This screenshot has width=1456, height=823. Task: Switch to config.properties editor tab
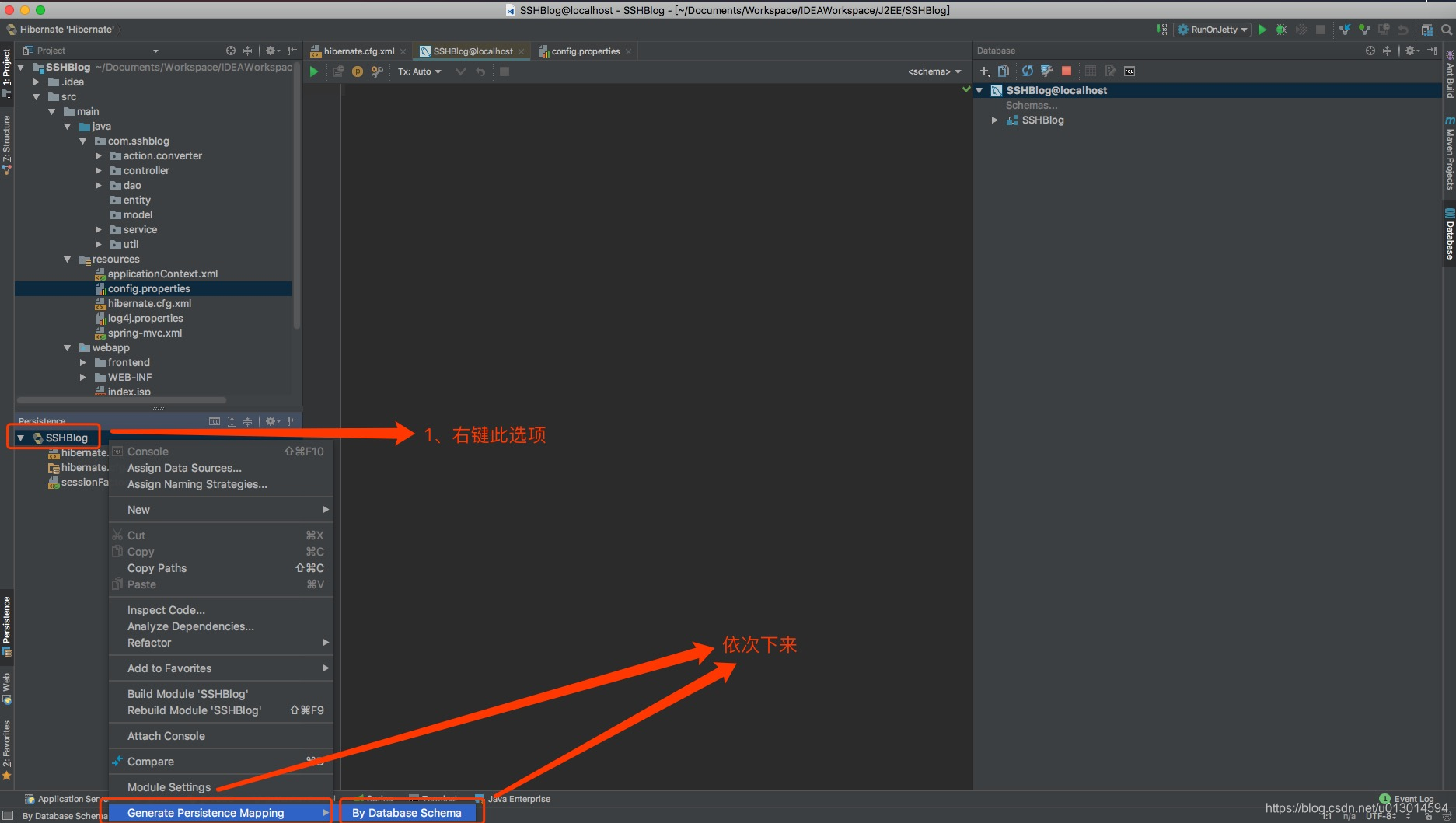click(x=585, y=51)
